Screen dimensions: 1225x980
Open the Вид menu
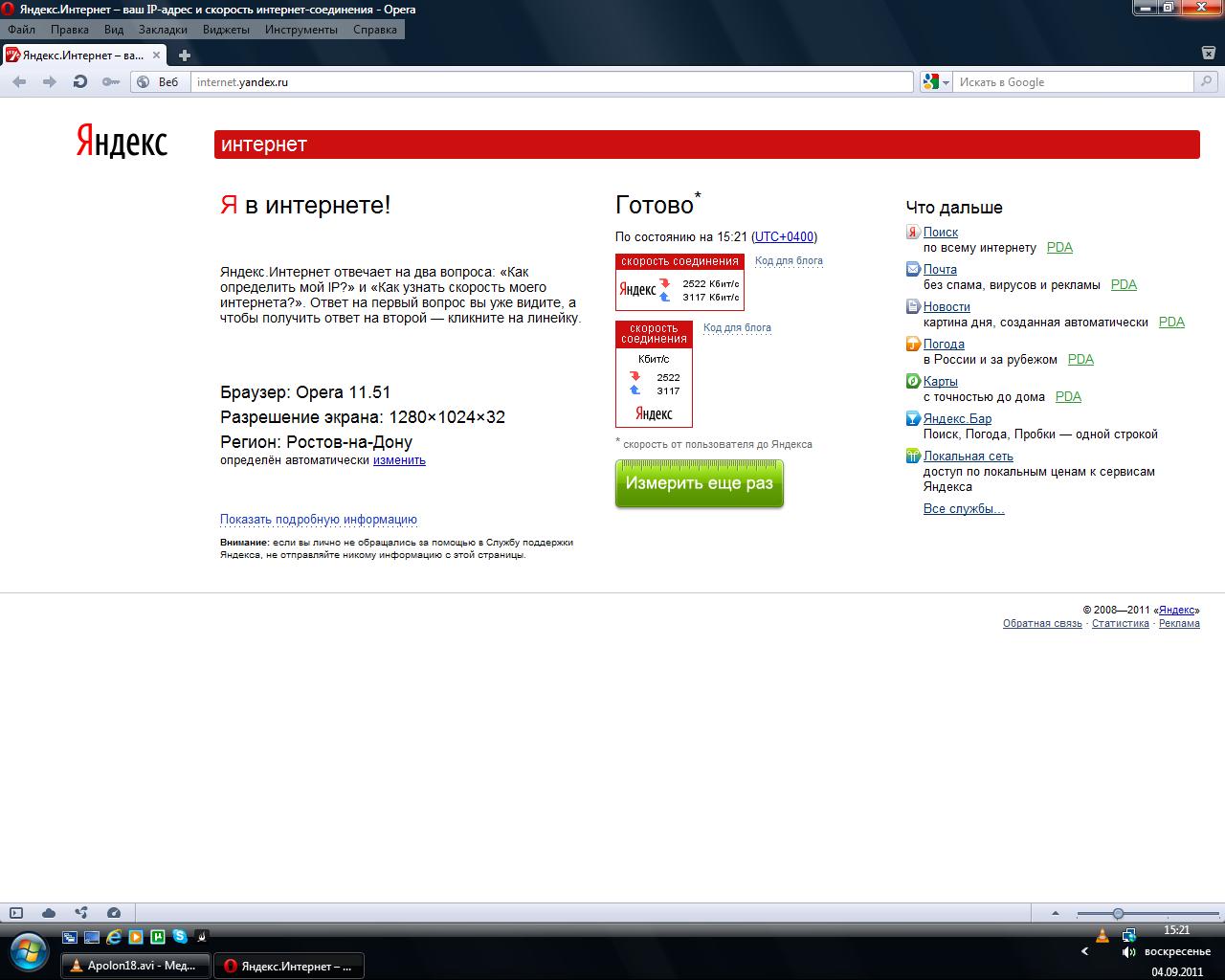pos(114,30)
